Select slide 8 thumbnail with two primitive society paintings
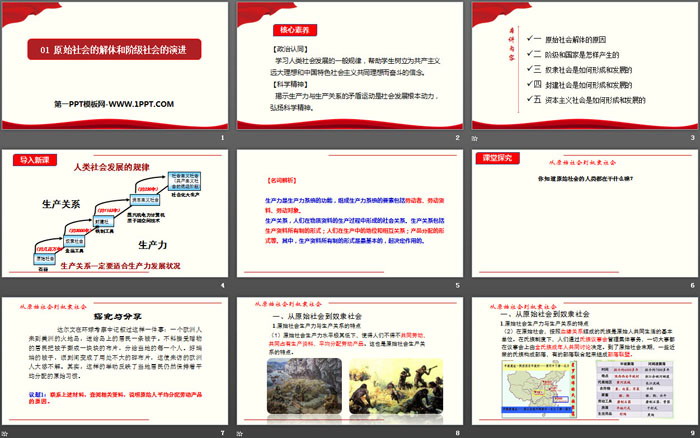The height and width of the screenshot is (438, 700). point(350,361)
